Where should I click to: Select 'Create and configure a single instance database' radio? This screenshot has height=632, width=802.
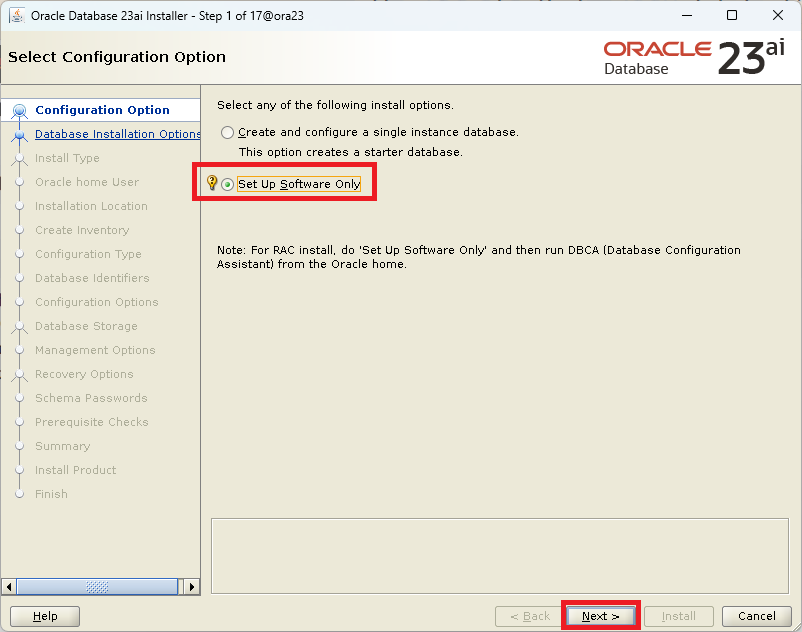pos(227,132)
